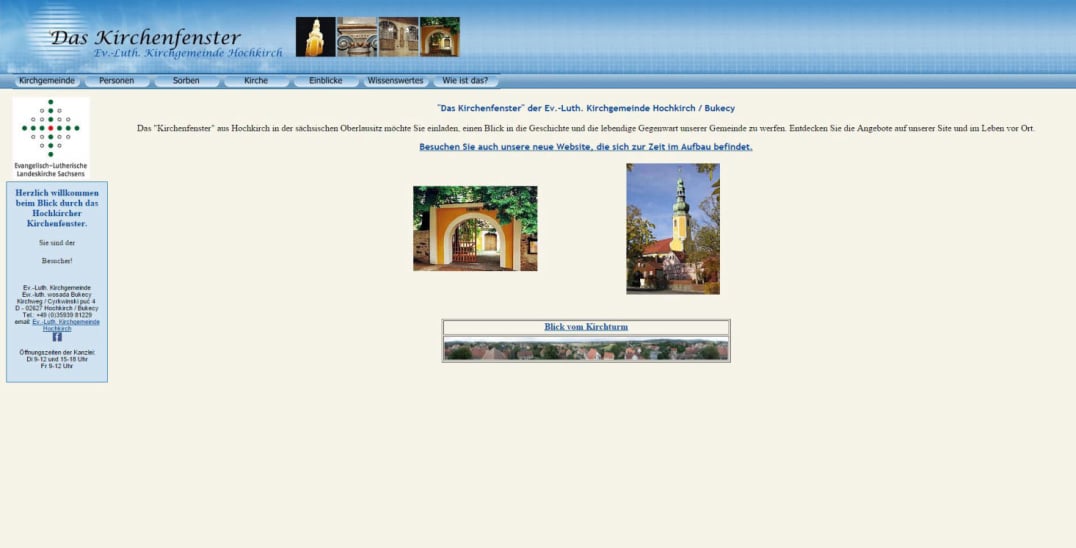The width and height of the screenshot is (1076, 548).
Task: Open the Sorben menu
Action: point(186,81)
